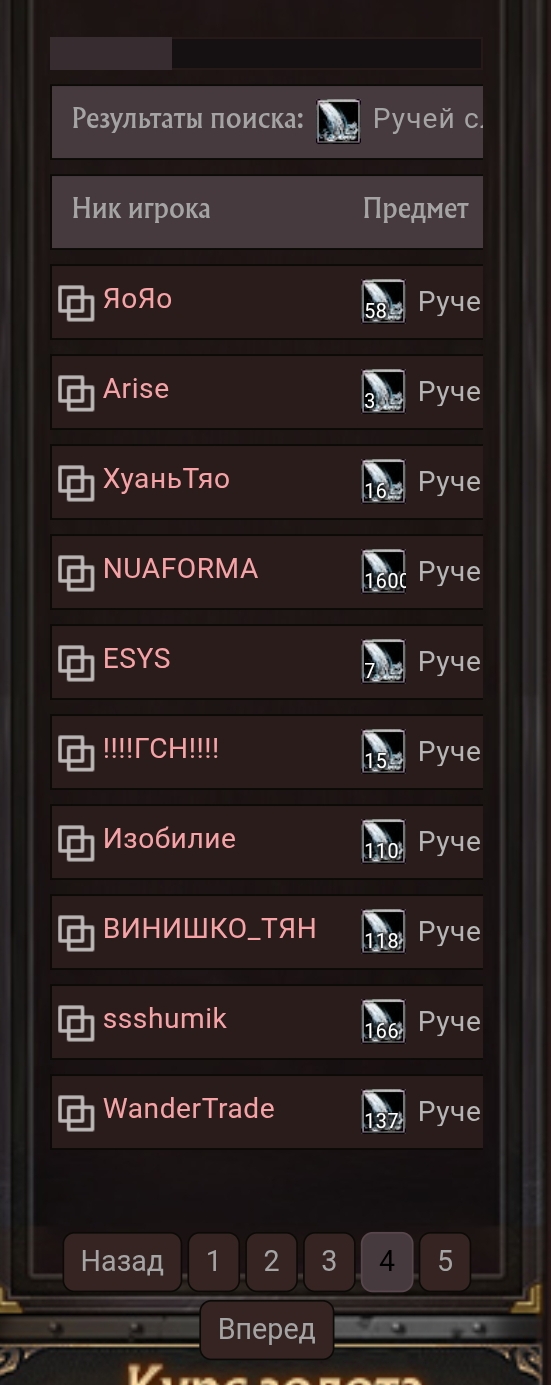The width and height of the screenshot is (551, 1385).
Task: Click the copy icon next to NUAFORMA
Action: pyautogui.click(x=76, y=572)
